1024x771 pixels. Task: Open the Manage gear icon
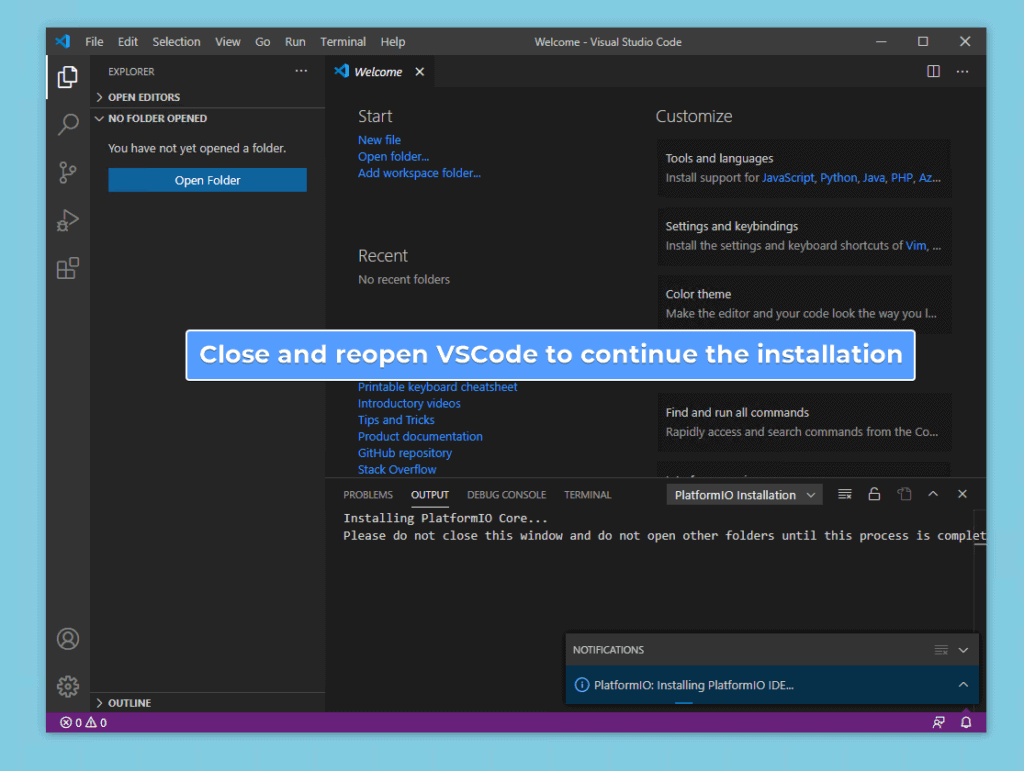click(67, 686)
